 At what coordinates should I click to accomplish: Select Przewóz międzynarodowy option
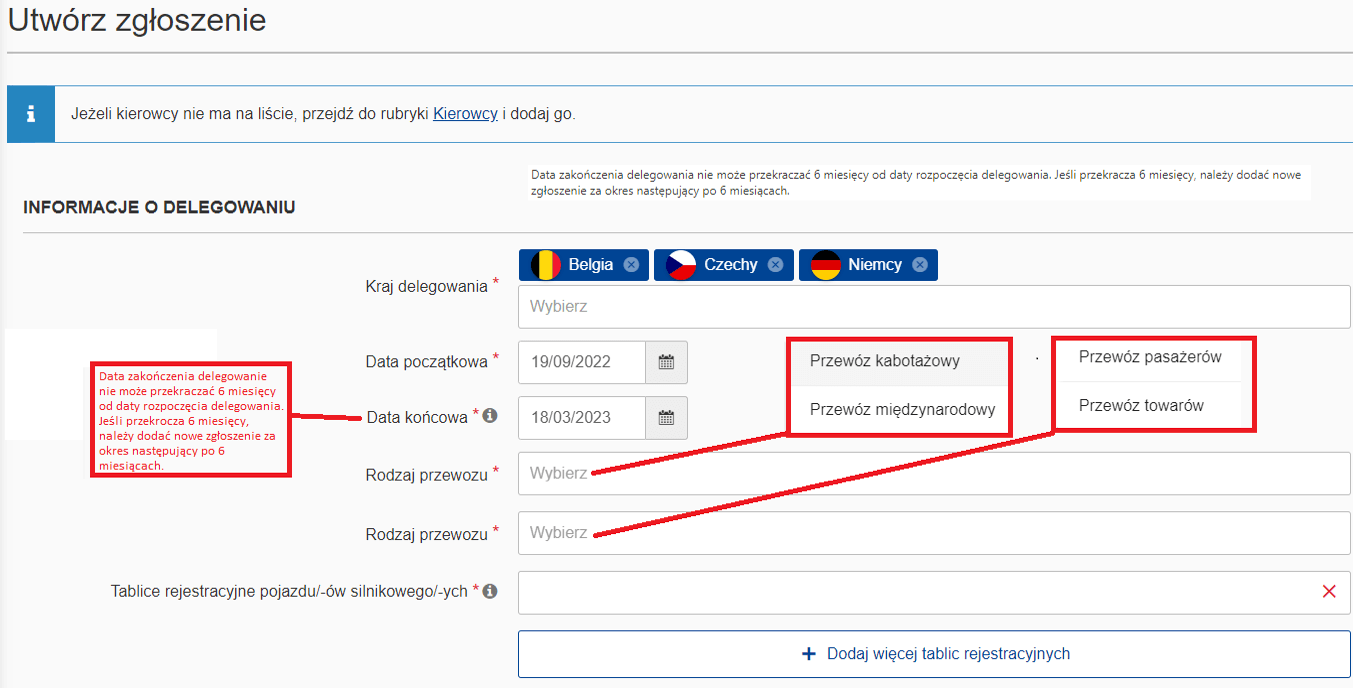tap(902, 409)
